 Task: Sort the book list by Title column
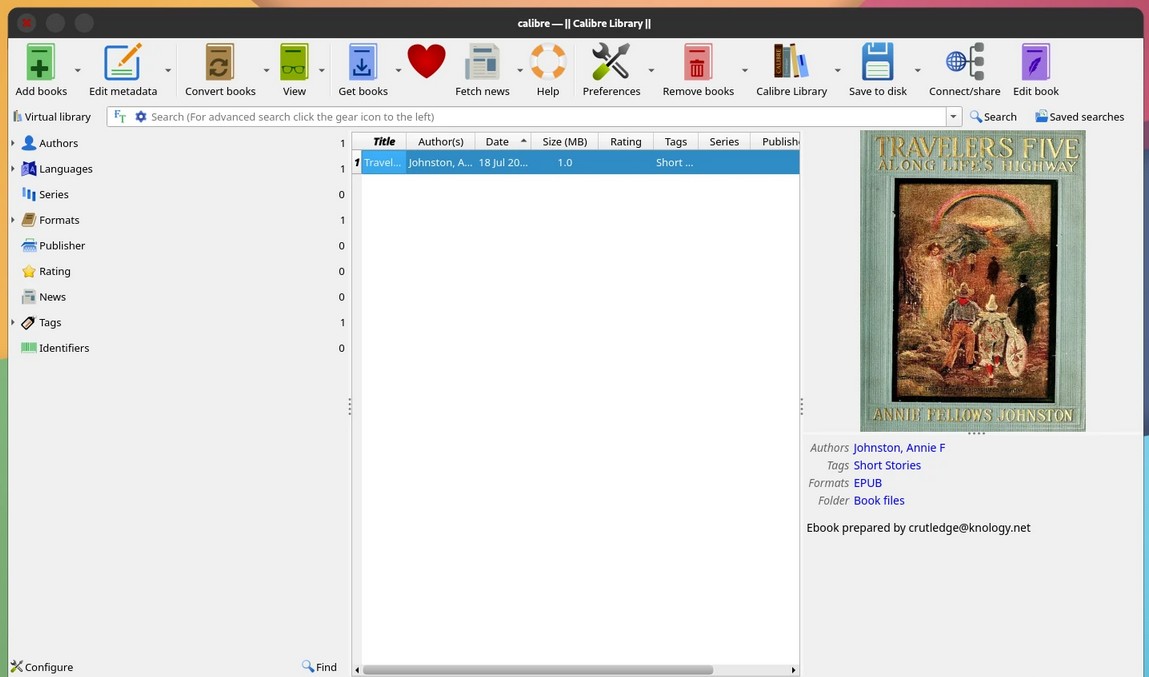(x=384, y=142)
